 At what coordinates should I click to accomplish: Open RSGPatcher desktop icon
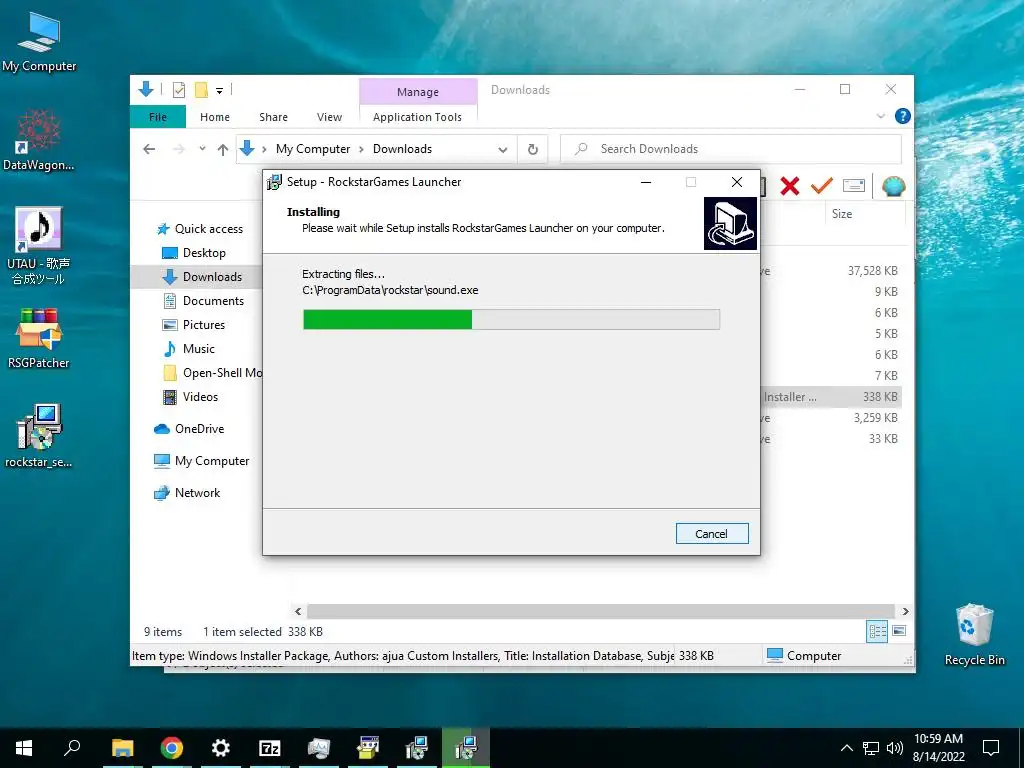pyautogui.click(x=39, y=338)
